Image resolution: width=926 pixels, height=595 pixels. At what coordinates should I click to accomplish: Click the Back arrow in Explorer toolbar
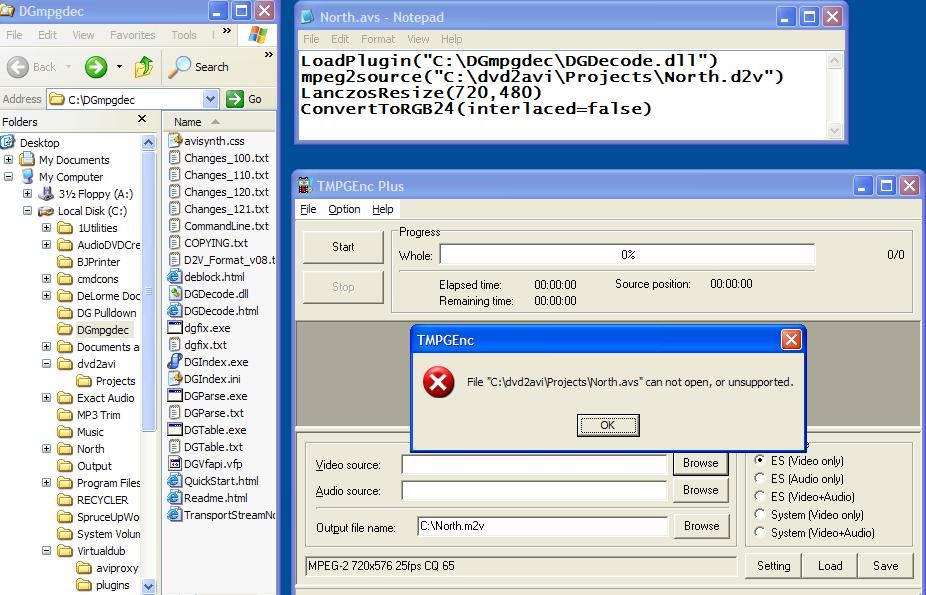(x=18, y=67)
